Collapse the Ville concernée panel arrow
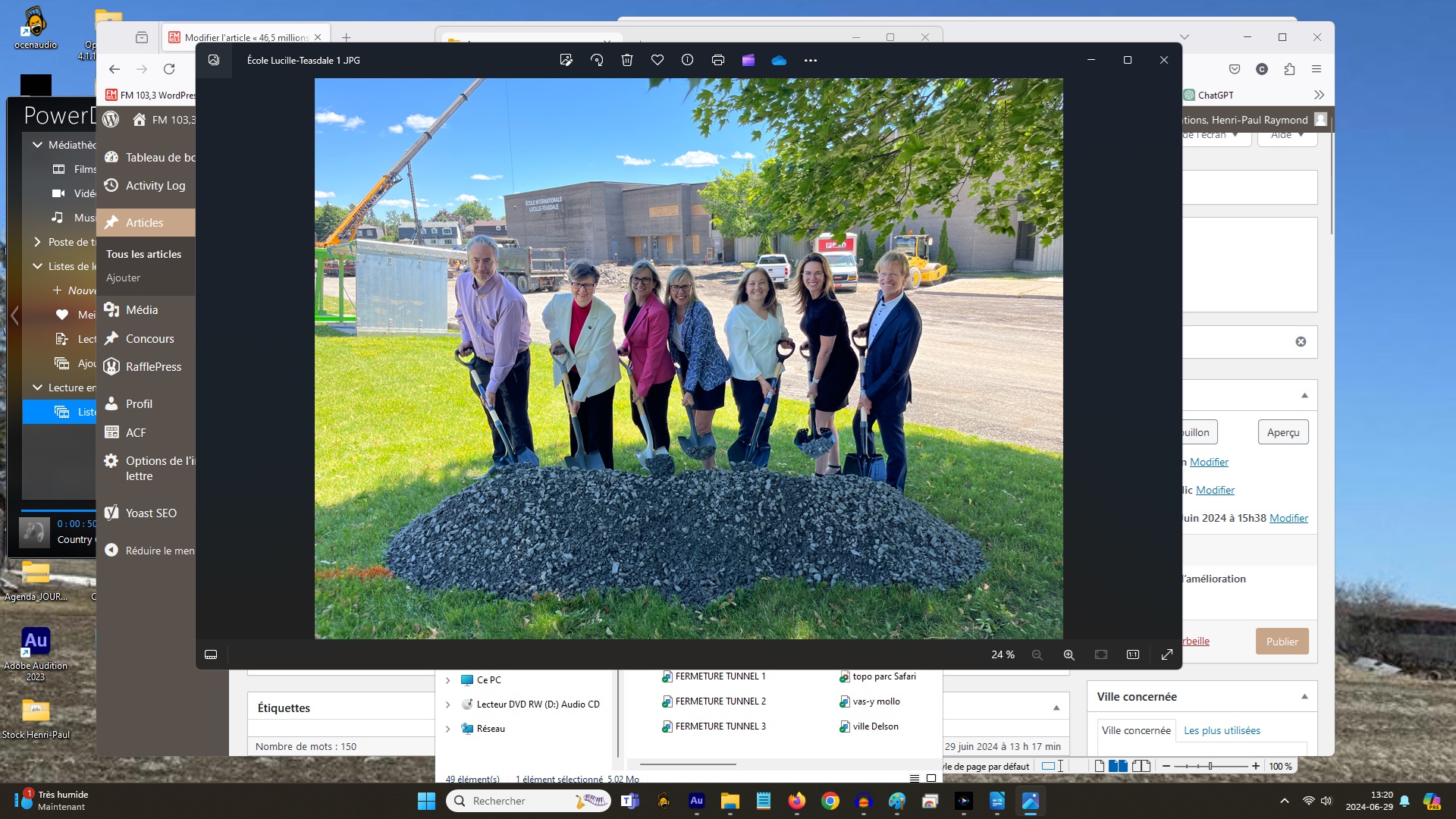The height and width of the screenshot is (819, 1456). [x=1304, y=696]
